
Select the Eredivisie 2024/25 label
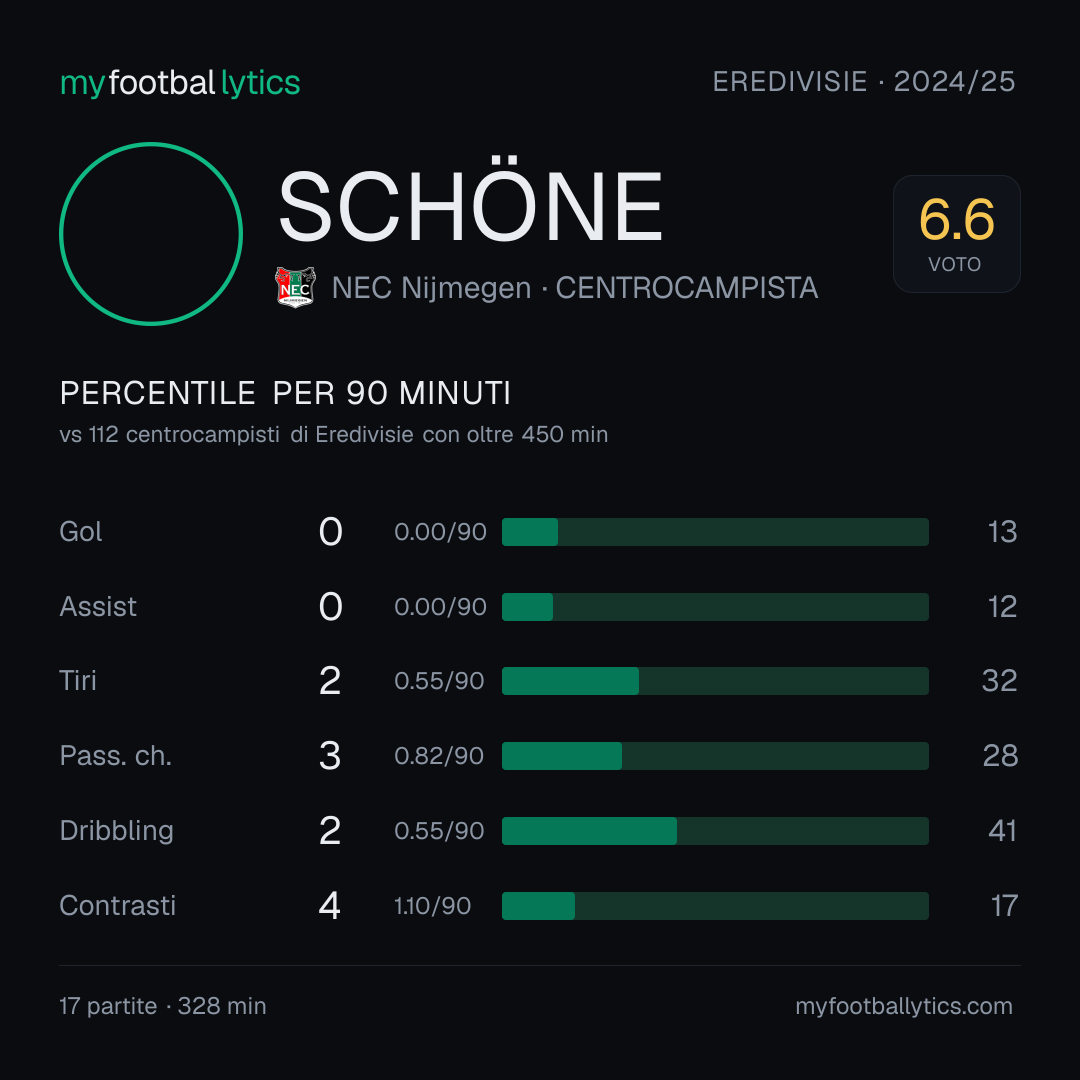pos(864,82)
